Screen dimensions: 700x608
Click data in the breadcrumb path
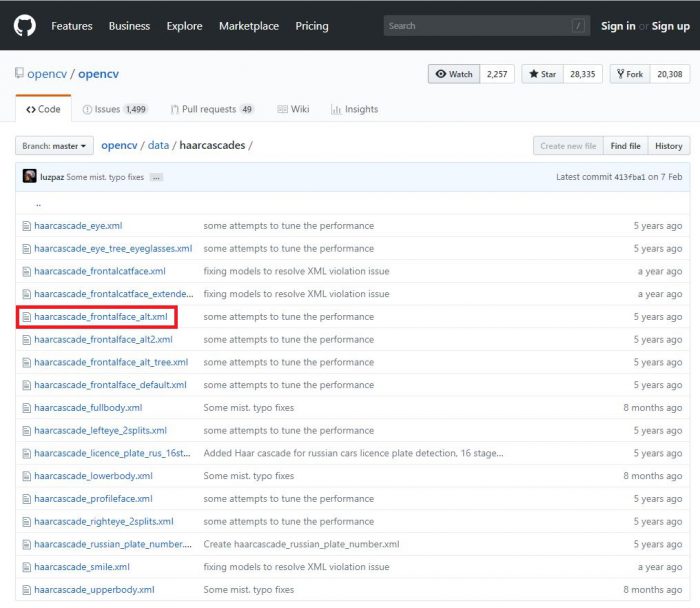(158, 145)
